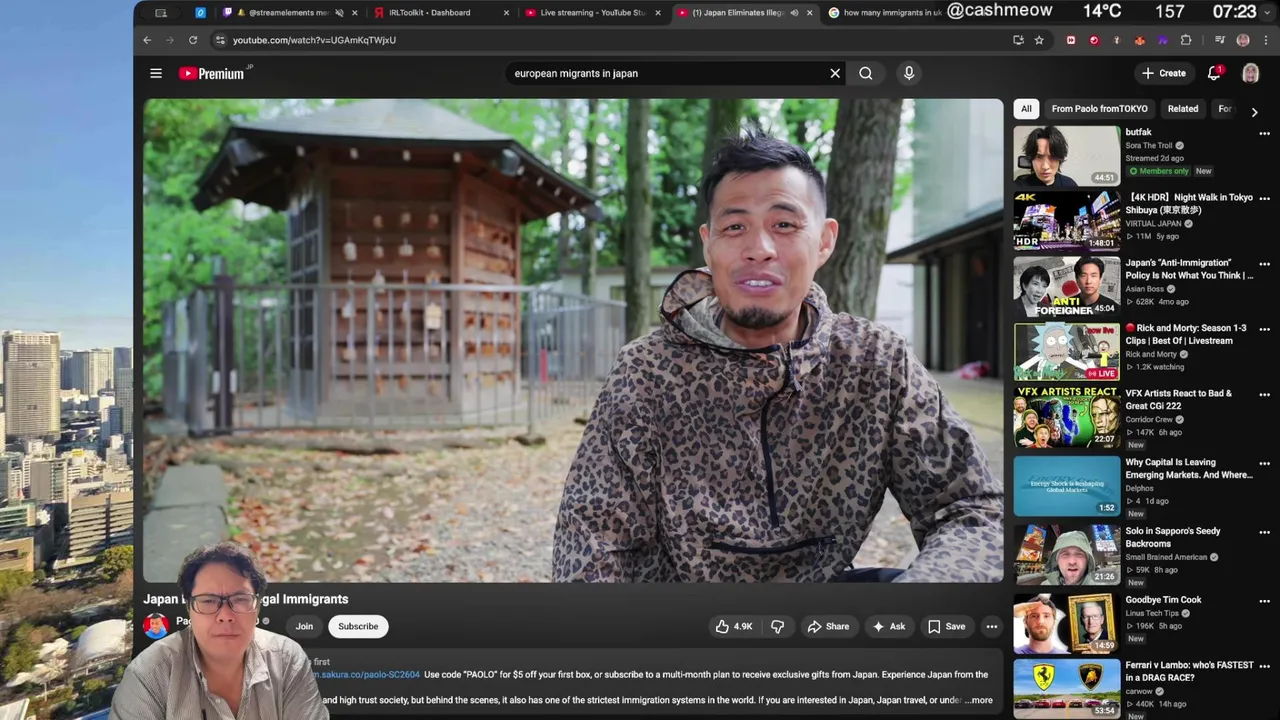1280x720 pixels.
Task: Open Chrome three-dot menu
Action: (x=1264, y=40)
